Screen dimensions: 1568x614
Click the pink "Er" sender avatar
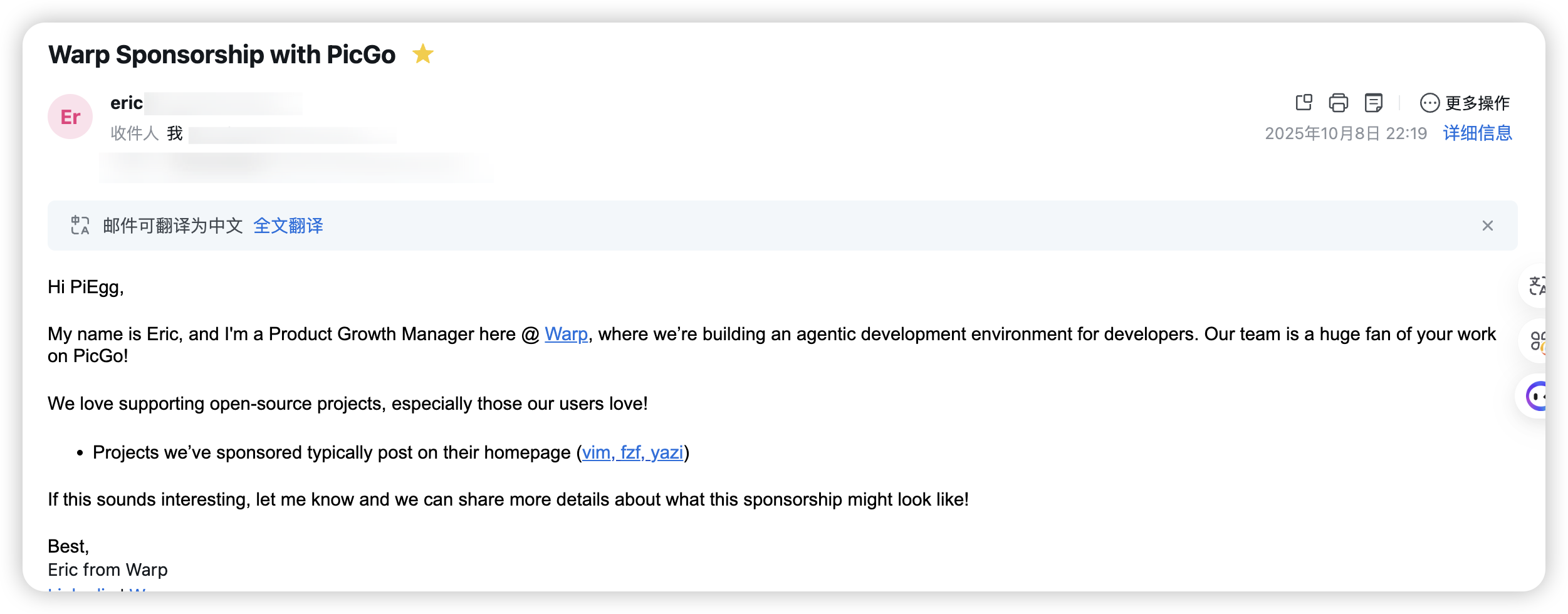point(70,117)
